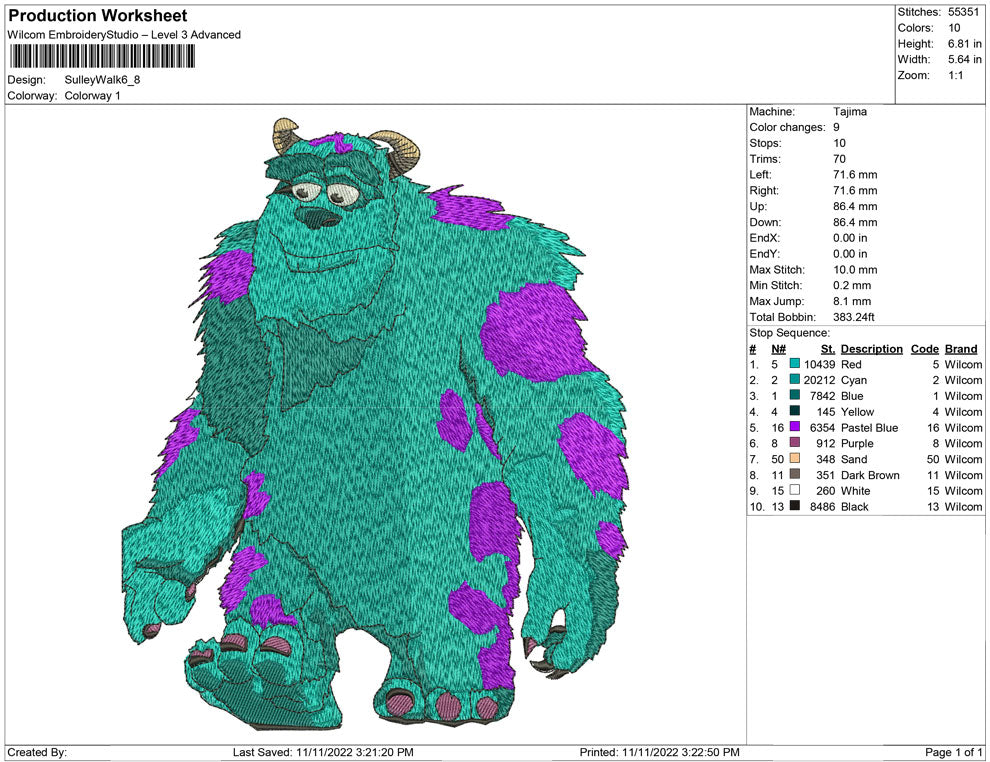Select the Yellow thread swatch in stop 4
The image size is (990, 762).
tap(795, 411)
